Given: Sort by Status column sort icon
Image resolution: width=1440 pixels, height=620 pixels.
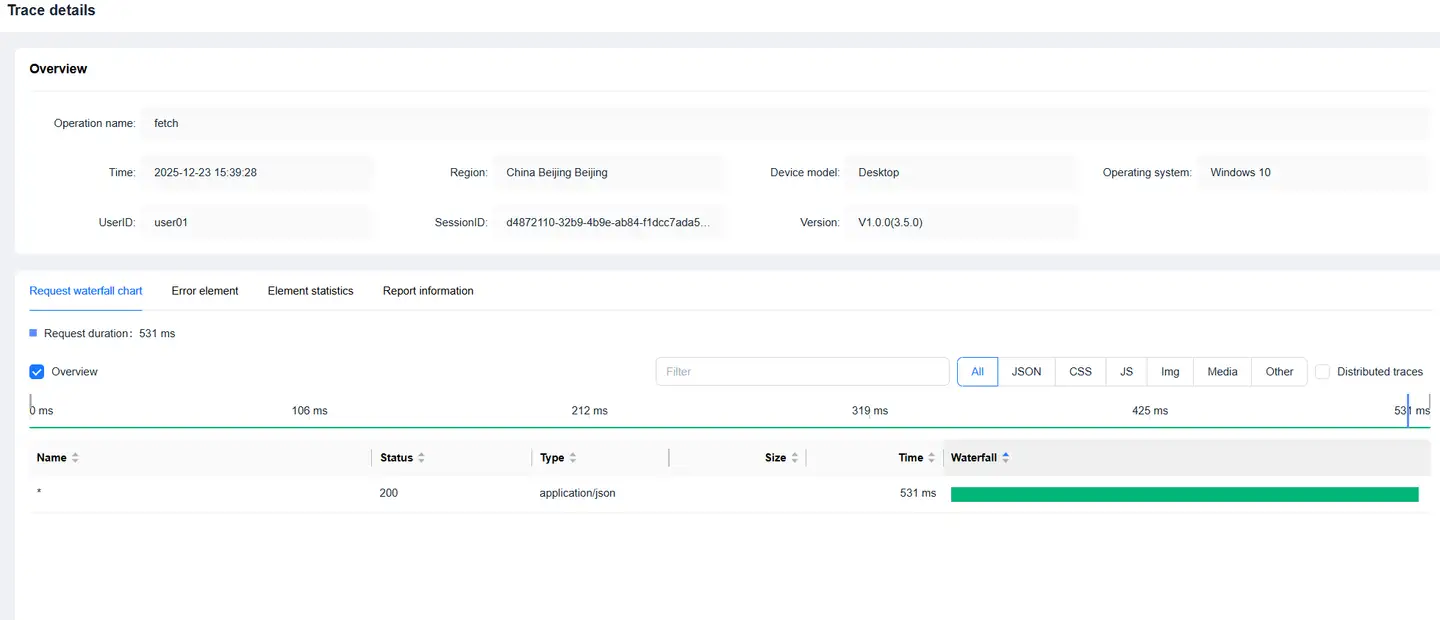Looking at the screenshot, I should click(x=421, y=458).
